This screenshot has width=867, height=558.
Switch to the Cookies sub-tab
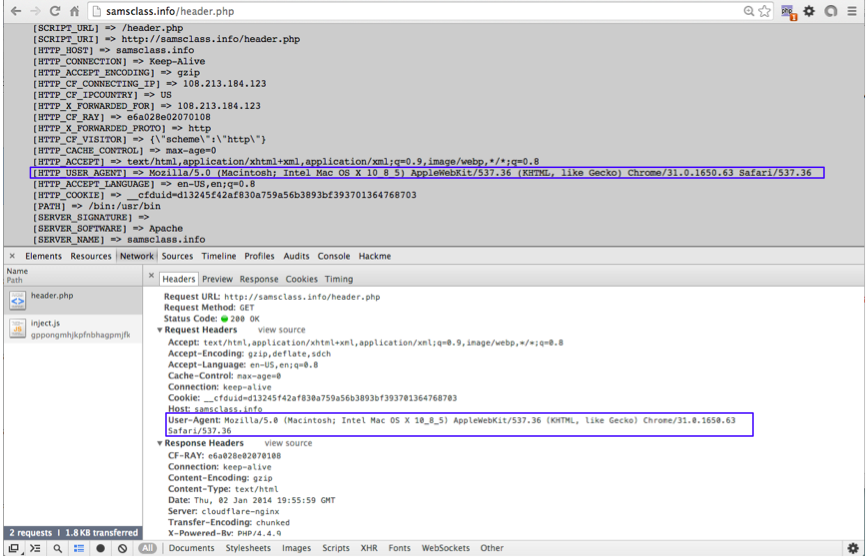301,279
